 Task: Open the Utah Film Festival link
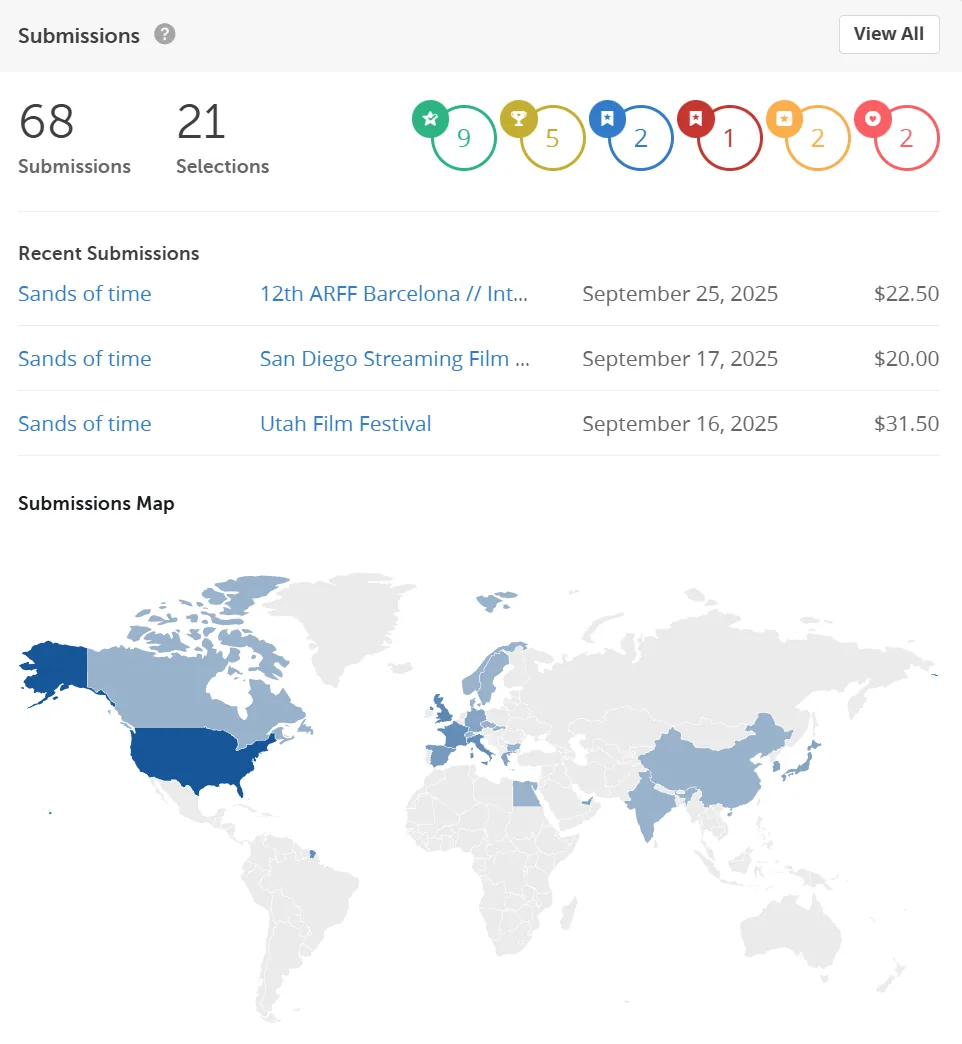pos(346,423)
